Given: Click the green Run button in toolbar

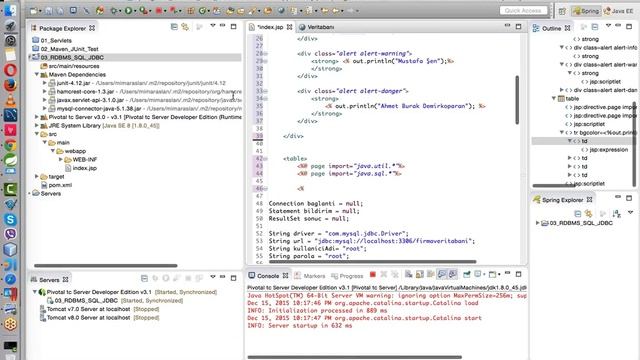Looking at the screenshot, I should [129, 11].
